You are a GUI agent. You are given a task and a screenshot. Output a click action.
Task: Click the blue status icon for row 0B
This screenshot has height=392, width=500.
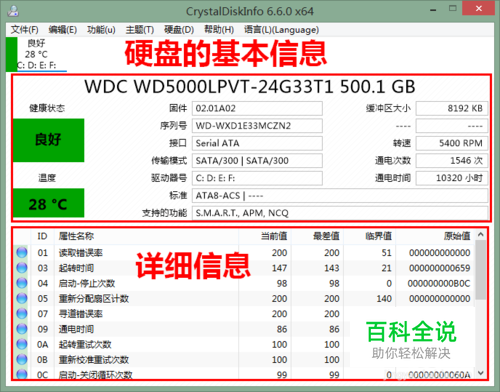pos(22,360)
